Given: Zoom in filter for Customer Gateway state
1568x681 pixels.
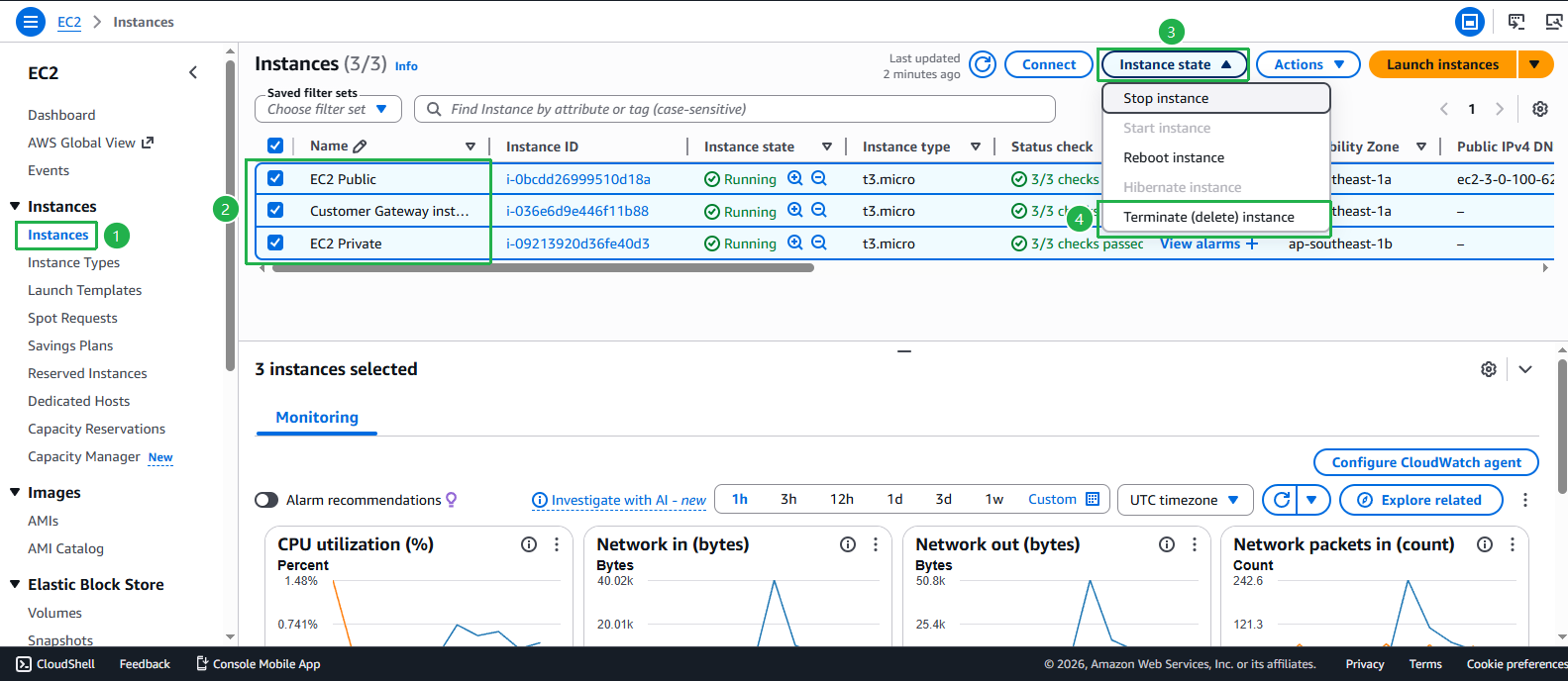Looking at the screenshot, I should (x=794, y=210).
